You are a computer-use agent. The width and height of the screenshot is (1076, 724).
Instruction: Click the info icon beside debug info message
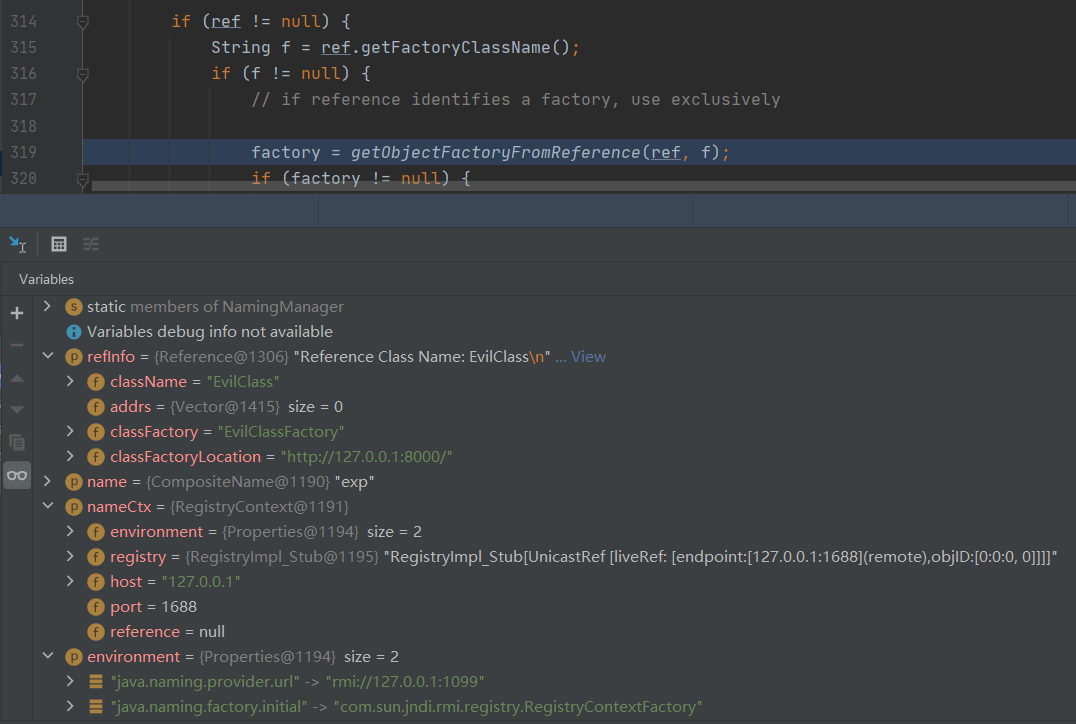(73, 332)
